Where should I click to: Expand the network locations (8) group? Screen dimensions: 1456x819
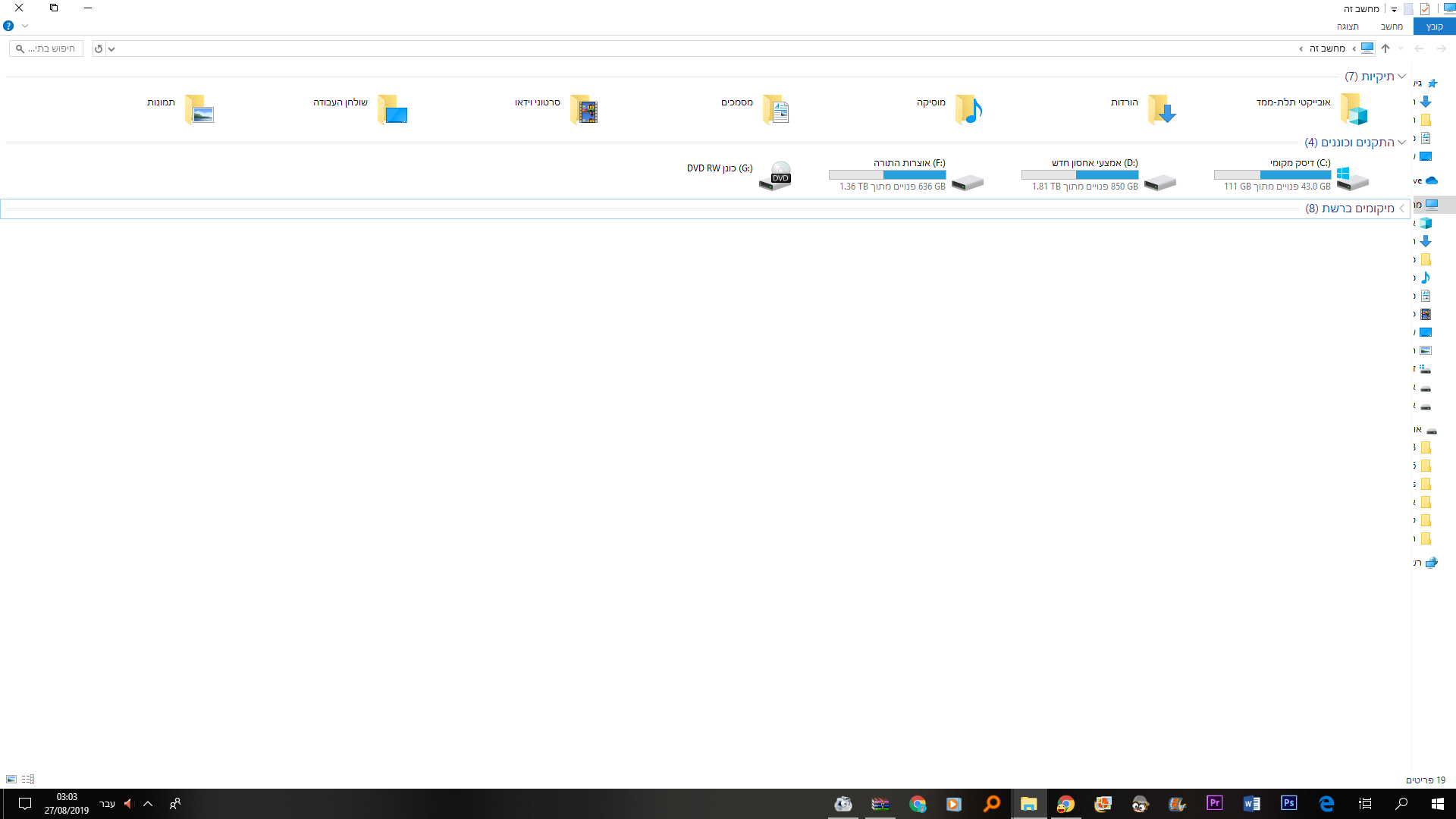[1401, 209]
